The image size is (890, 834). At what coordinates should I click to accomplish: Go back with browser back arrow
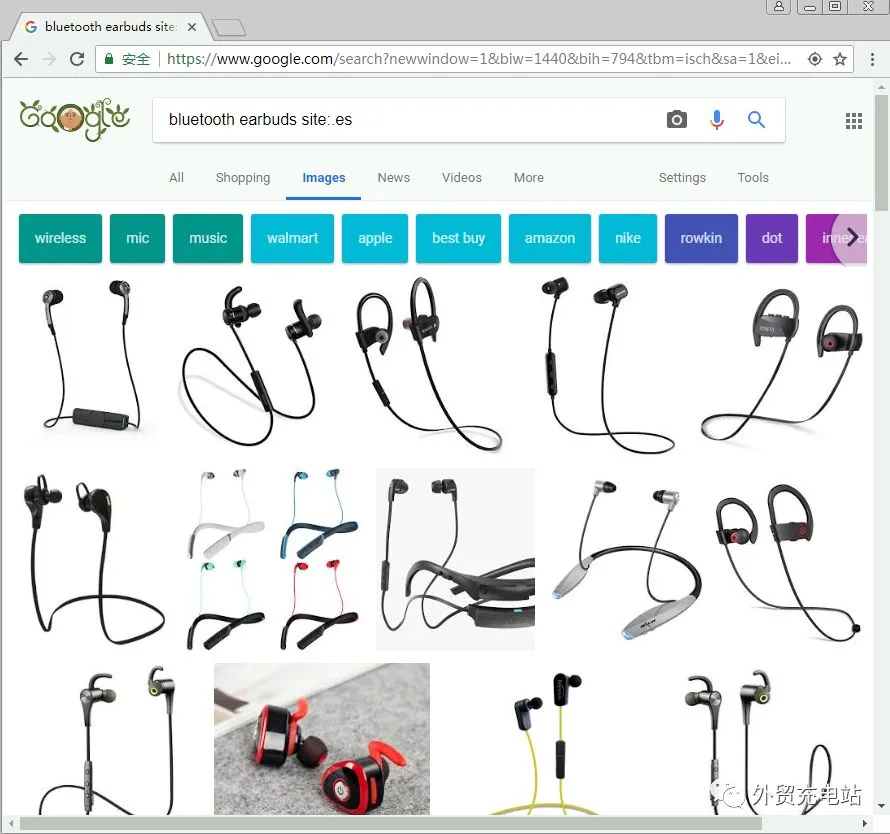21,58
